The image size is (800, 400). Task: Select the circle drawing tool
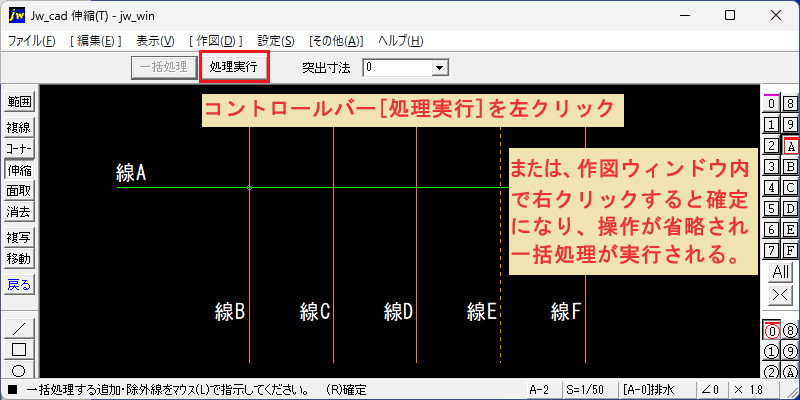[19, 370]
